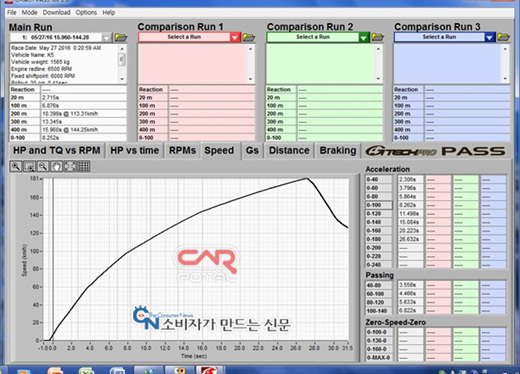The width and height of the screenshot is (520, 374).
Task: Click the 0-100-0 Zero-Speed-Zero button
Action: click(x=379, y=332)
